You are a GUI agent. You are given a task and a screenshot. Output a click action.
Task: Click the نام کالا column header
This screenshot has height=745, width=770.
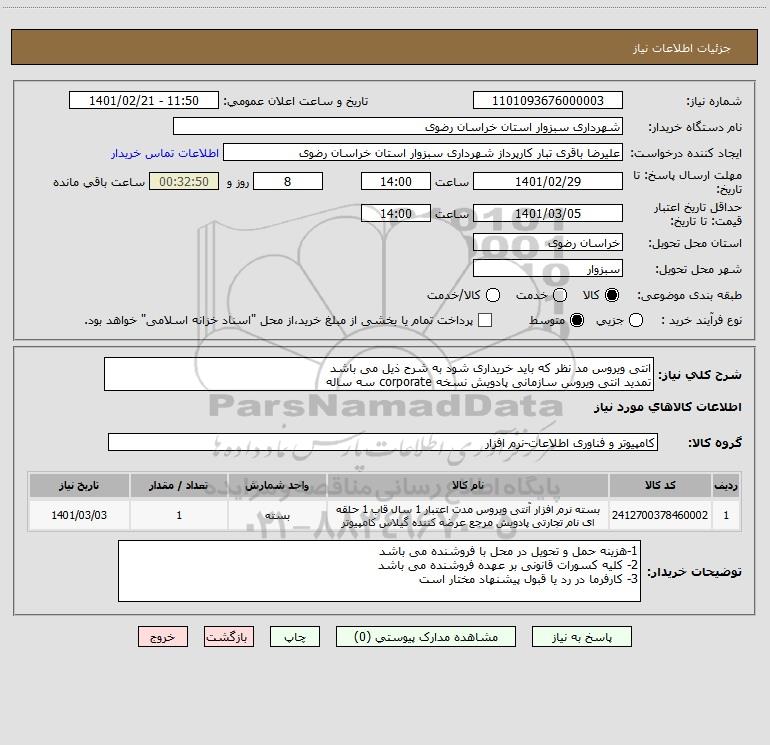point(468,485)
